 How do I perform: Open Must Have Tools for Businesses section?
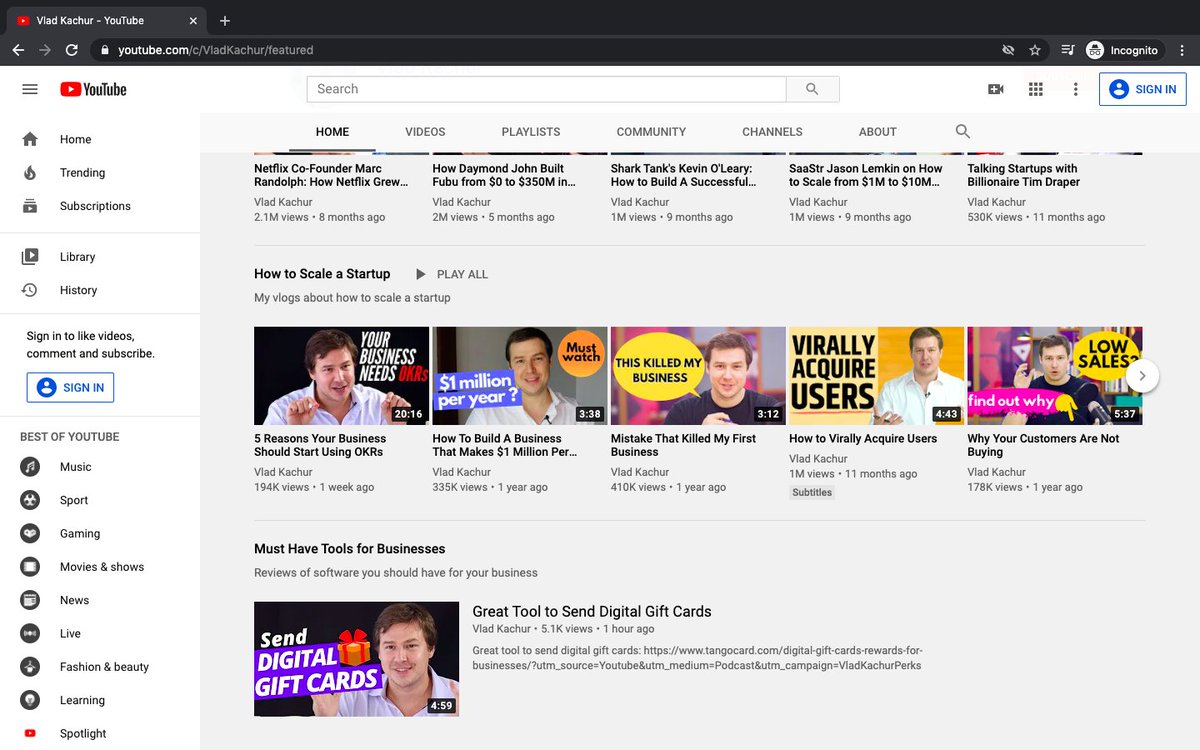[350, 549]
